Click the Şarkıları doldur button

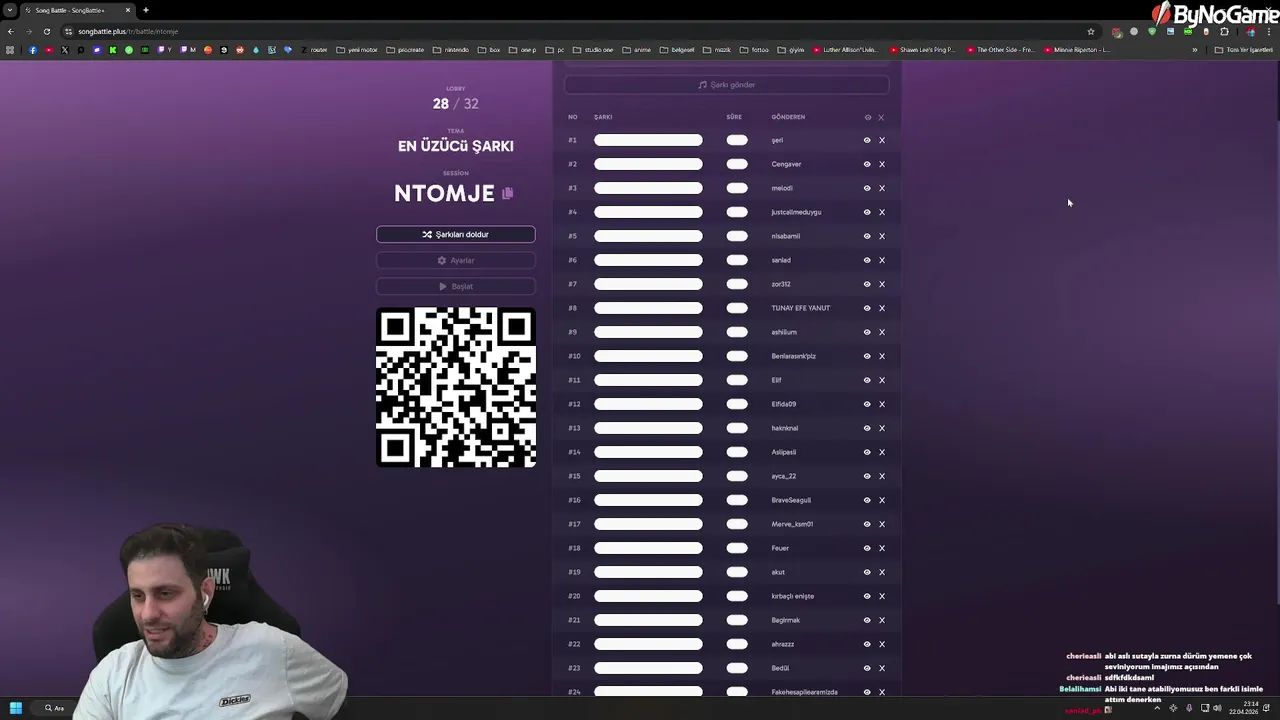pyautogui.click(x=456, y=234)
